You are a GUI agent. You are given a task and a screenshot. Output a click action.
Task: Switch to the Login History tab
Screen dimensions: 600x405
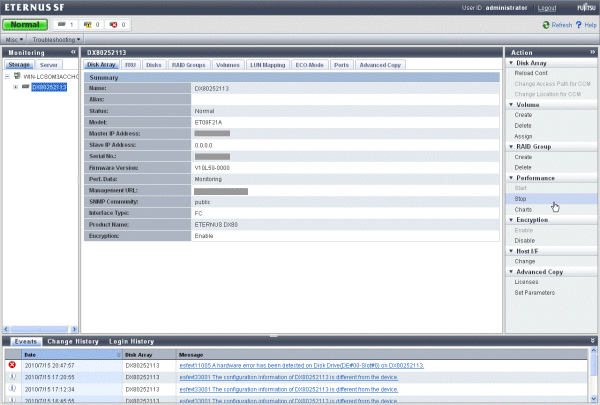[131, 341]
